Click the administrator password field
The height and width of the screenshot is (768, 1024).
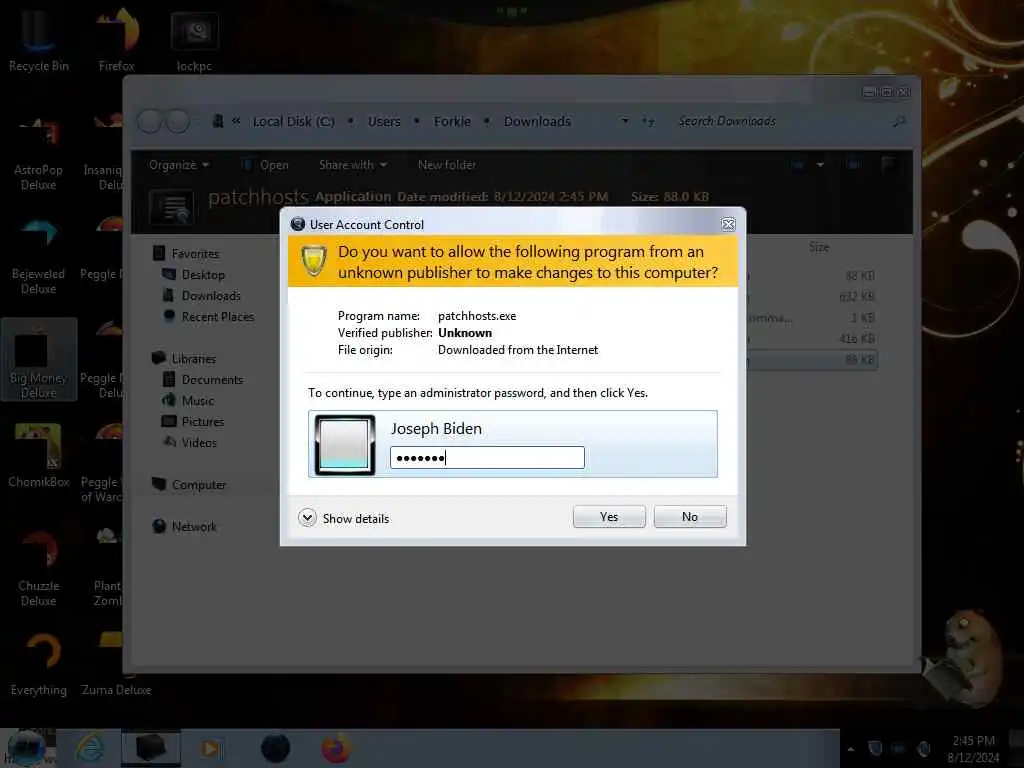pyautogui.click(x=487, y=458)
